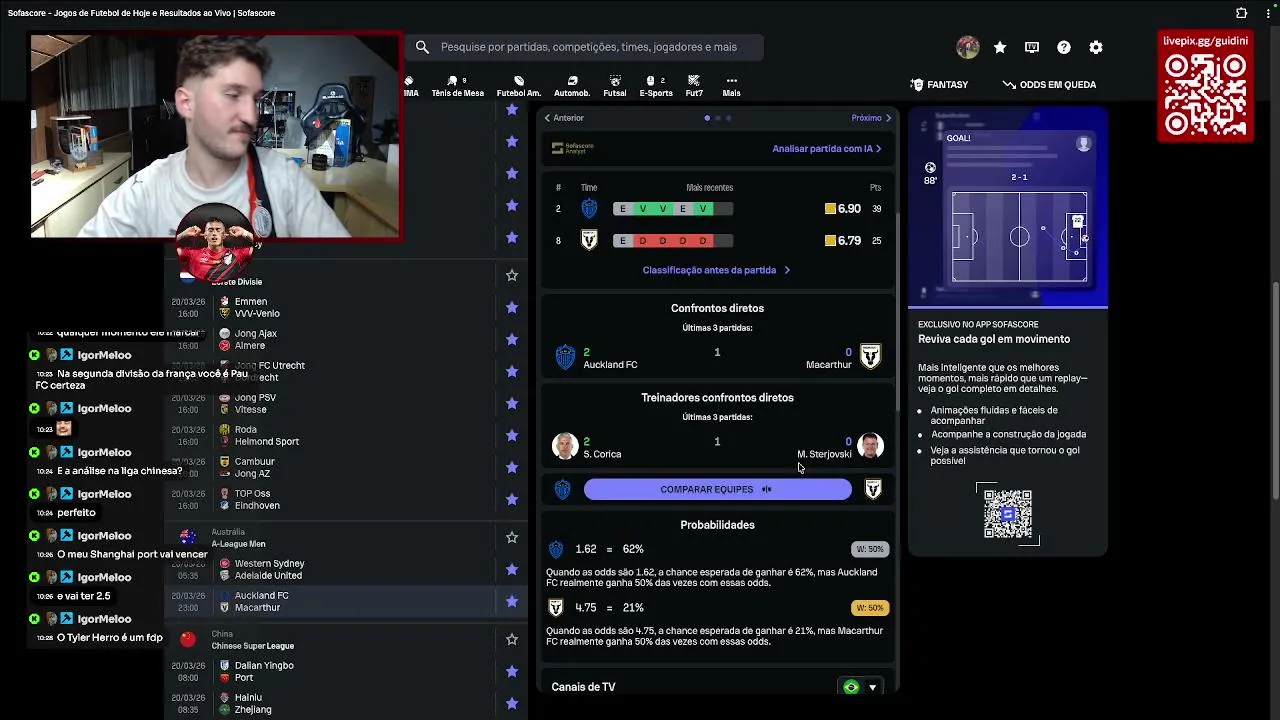The image size is (1280, 720).
Task: Open the browser extensions puzzle icon
Action: click(1241, 13)
